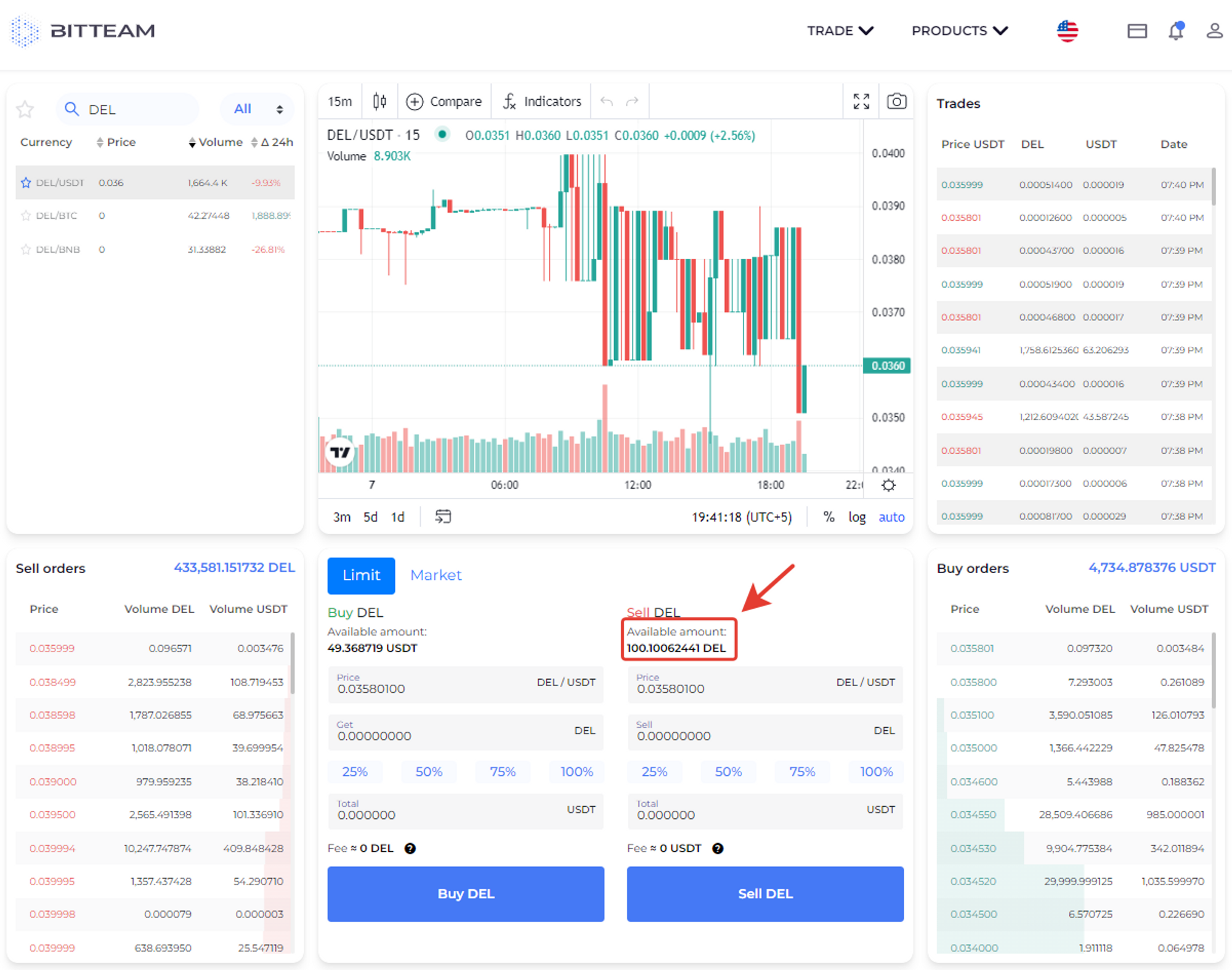Favorite the DEL/BTC pair star
1232x970 pixels.
coord(26,216)
